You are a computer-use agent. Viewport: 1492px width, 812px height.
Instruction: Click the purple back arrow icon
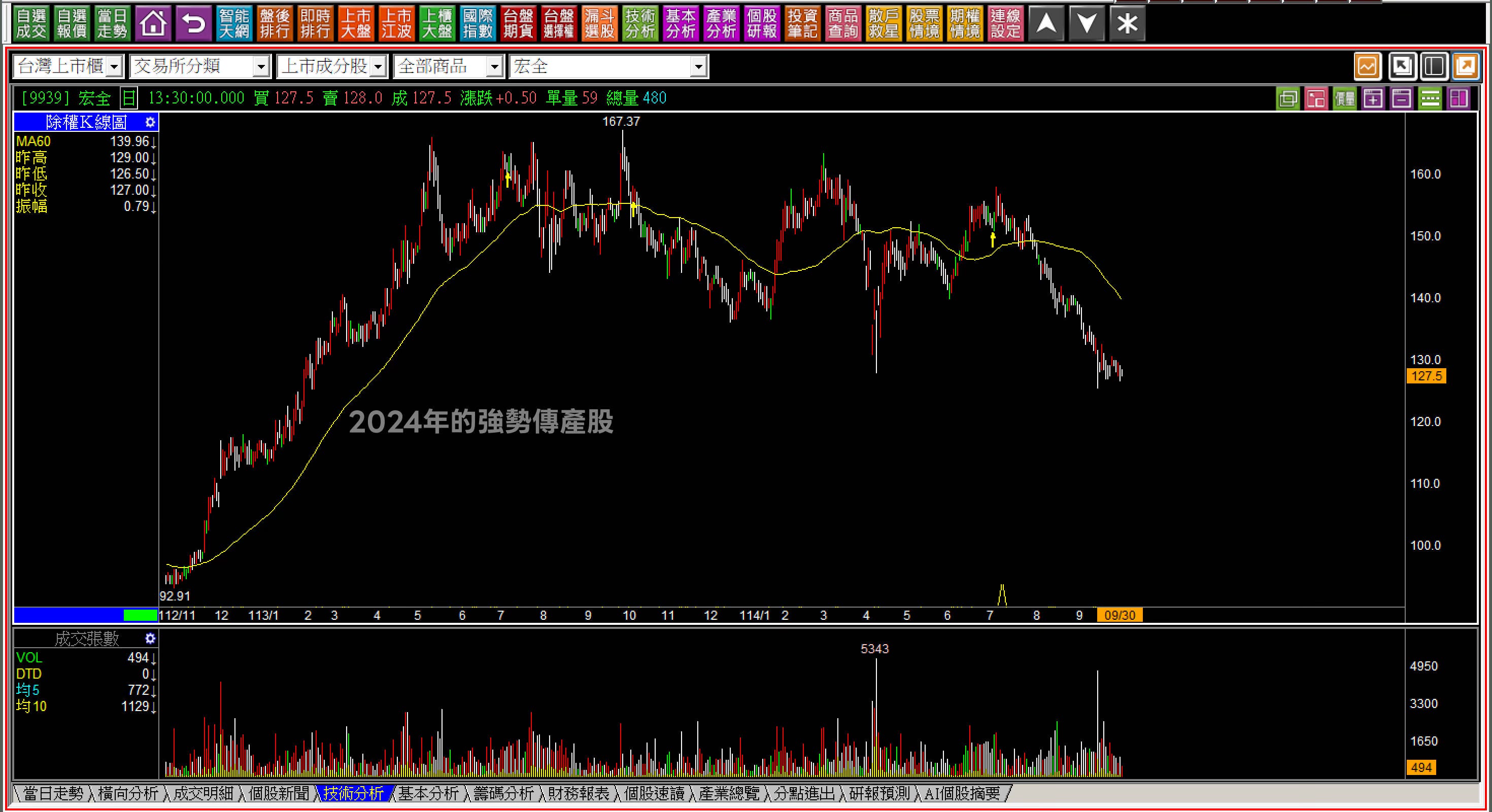pyautogui.click(x=193, y=24)
